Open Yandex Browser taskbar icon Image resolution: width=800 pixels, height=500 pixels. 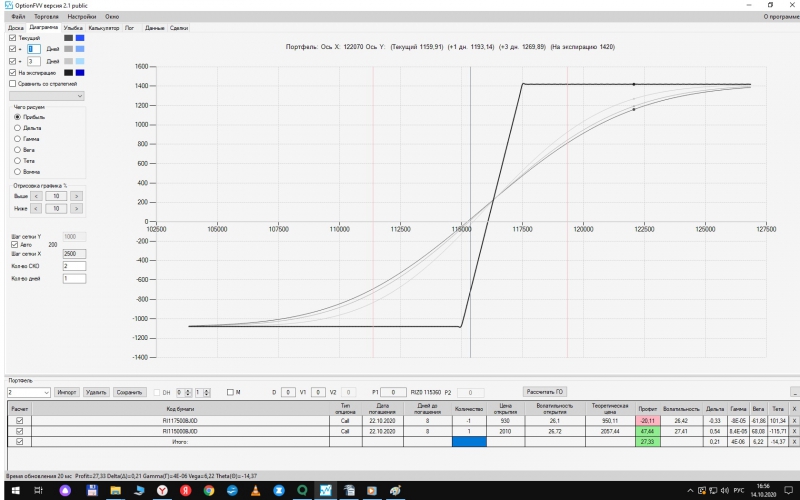[x=162, y=490]
